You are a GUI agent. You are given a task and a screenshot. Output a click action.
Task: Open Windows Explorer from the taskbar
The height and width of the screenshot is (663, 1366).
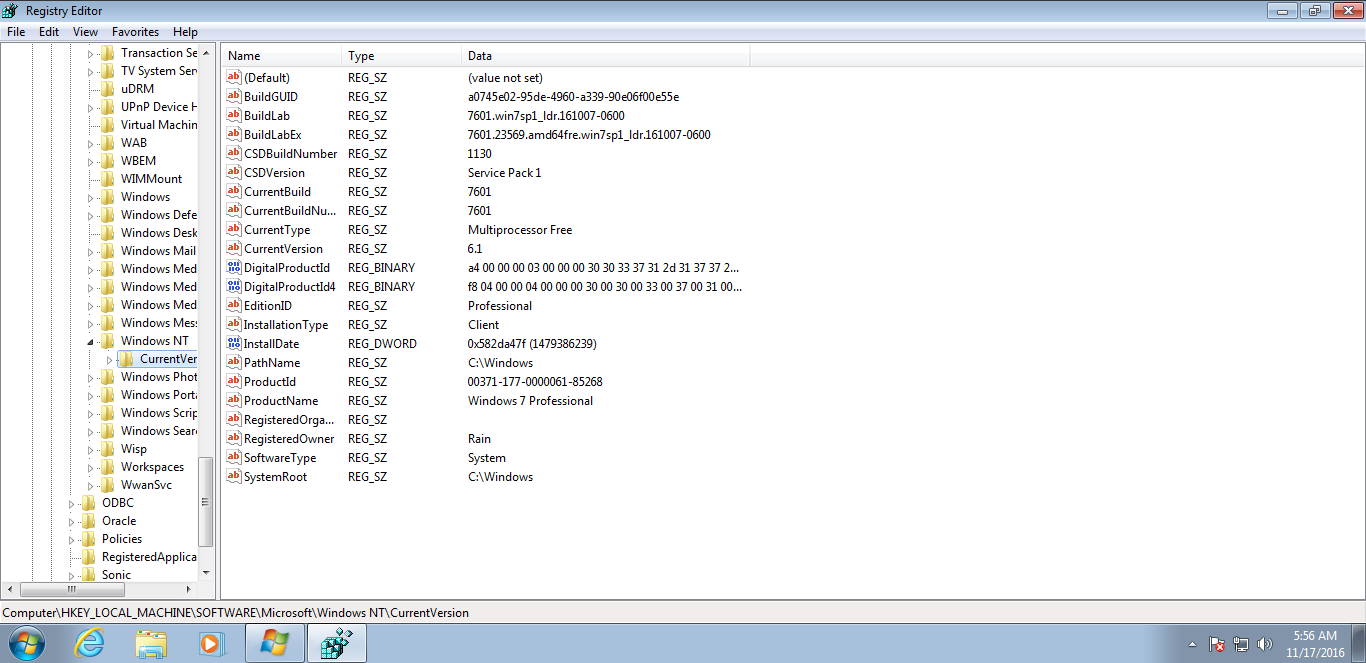pyautogui.click(x=151, y=643)
